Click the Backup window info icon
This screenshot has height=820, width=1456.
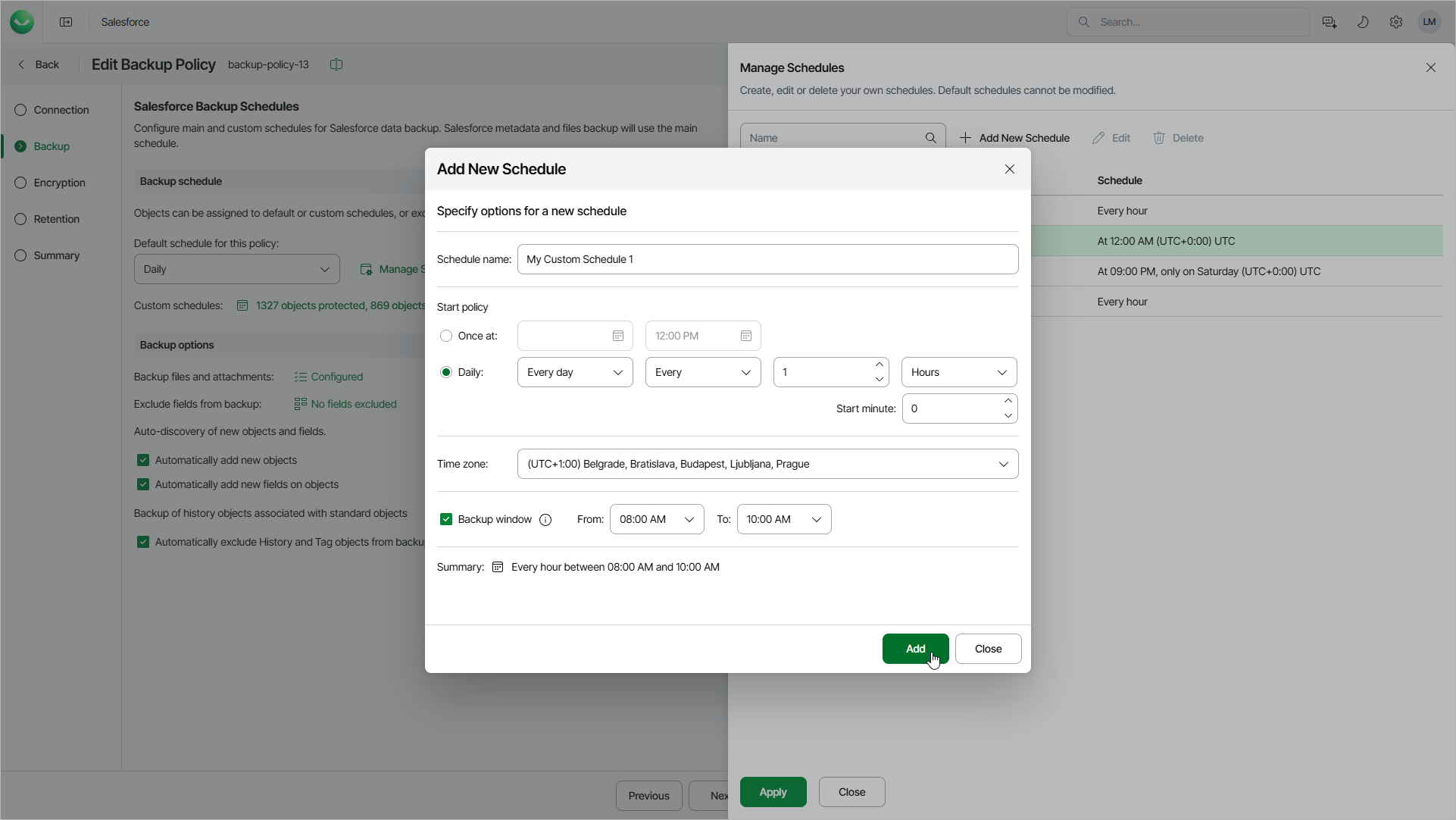pos(545,520)
